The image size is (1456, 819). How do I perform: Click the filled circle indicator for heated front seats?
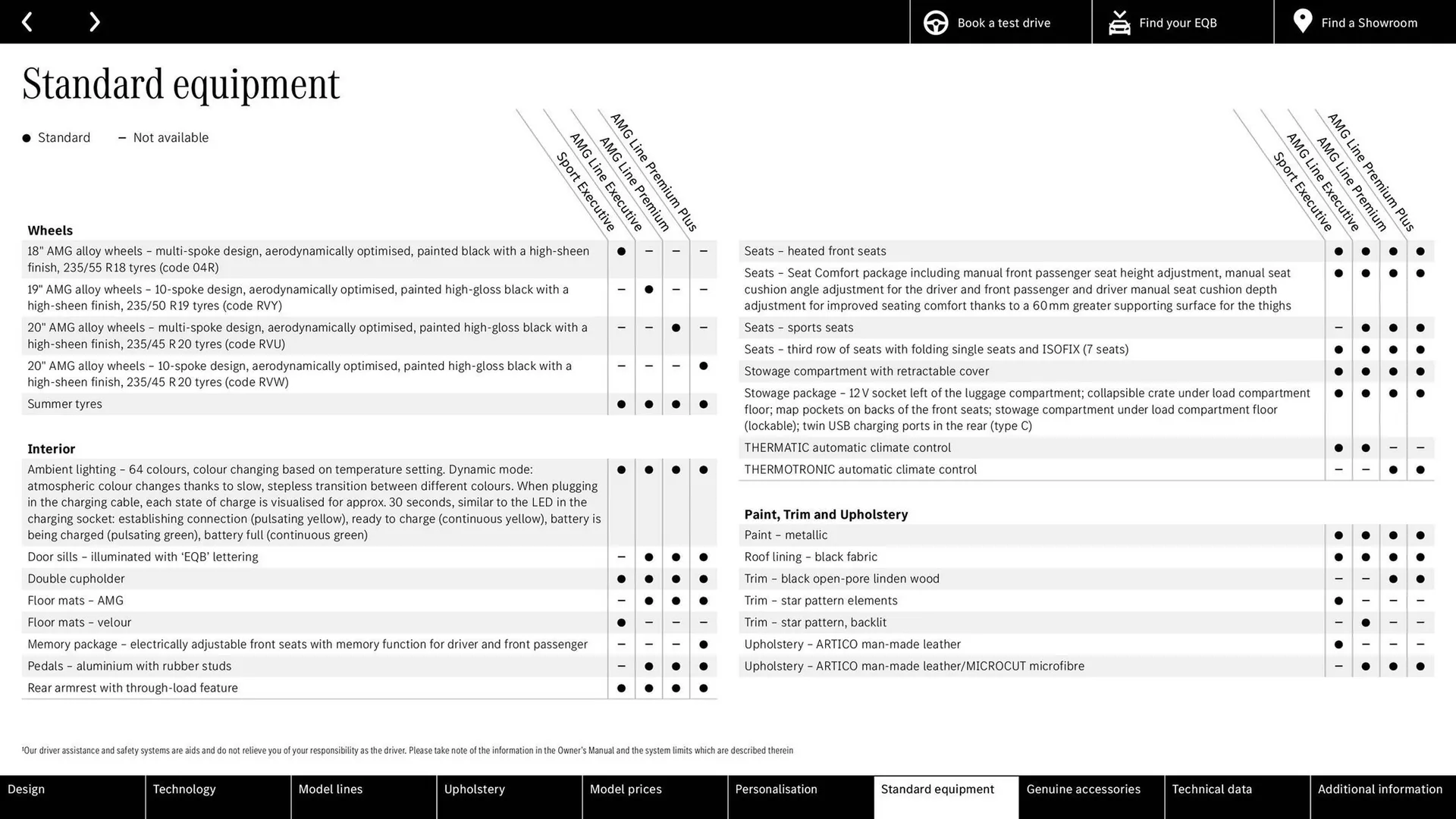click(x=1338, y=251)
